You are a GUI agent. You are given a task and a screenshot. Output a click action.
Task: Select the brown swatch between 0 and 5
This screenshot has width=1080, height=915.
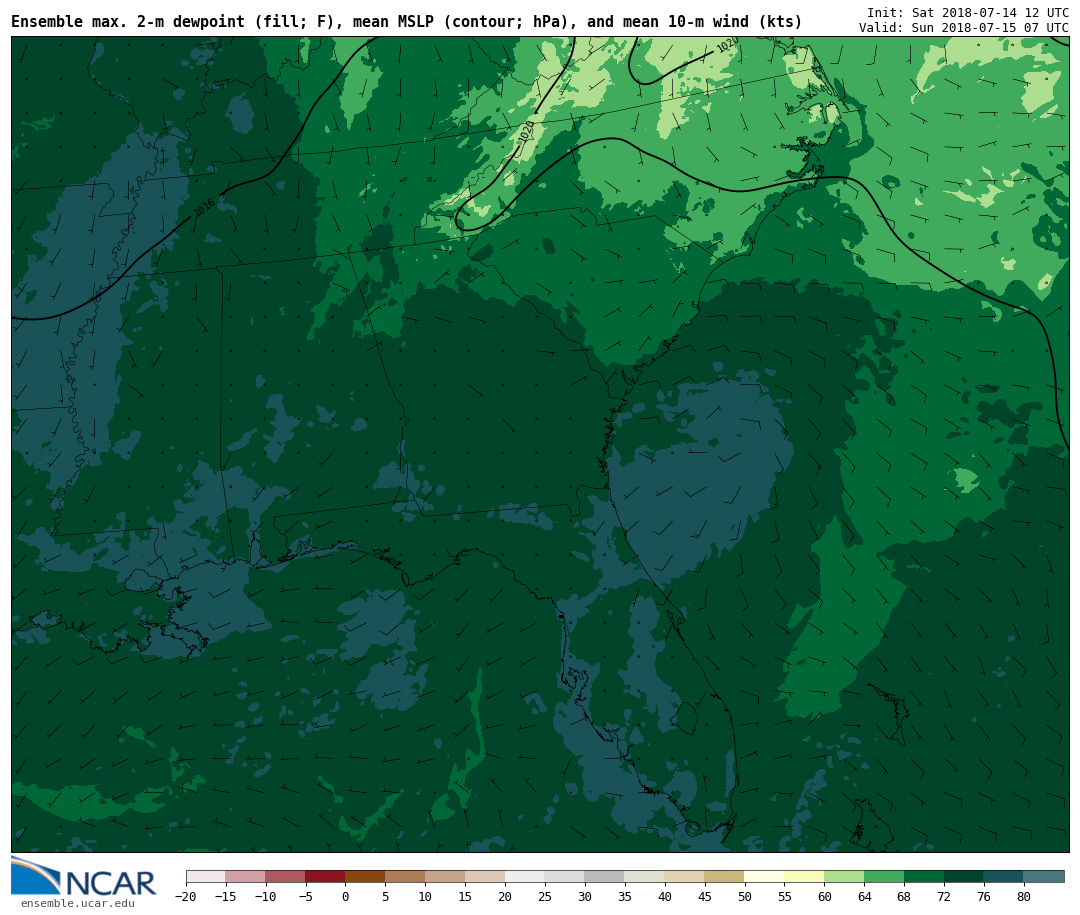pos(365,876)
